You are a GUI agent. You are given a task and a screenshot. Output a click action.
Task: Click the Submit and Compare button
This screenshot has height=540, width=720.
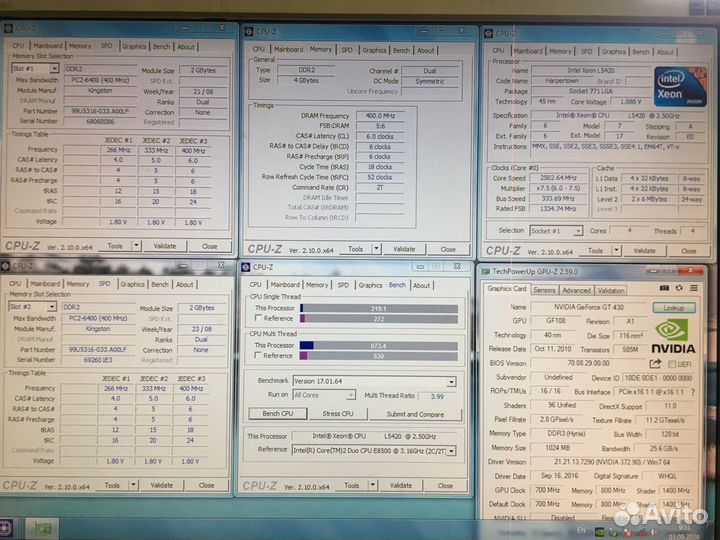[x=415, y=414]
